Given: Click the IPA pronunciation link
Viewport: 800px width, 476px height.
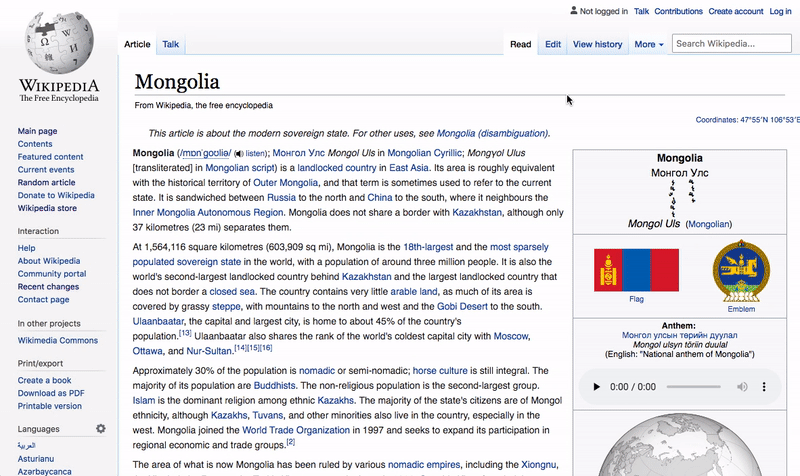Looking at the screenshot, I should [x=206, y=153].
